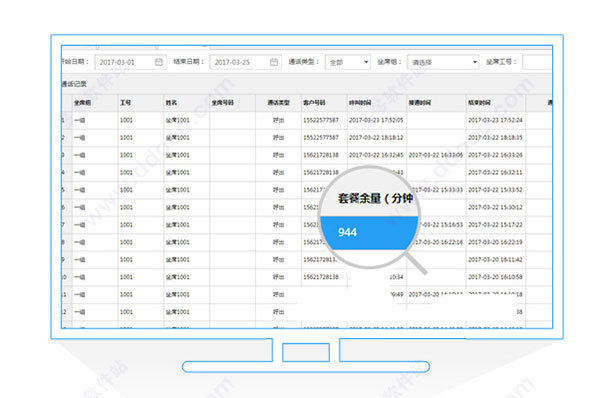
Task: Select row with end time 2017-03-23 17:52:24
Action: 307,120
